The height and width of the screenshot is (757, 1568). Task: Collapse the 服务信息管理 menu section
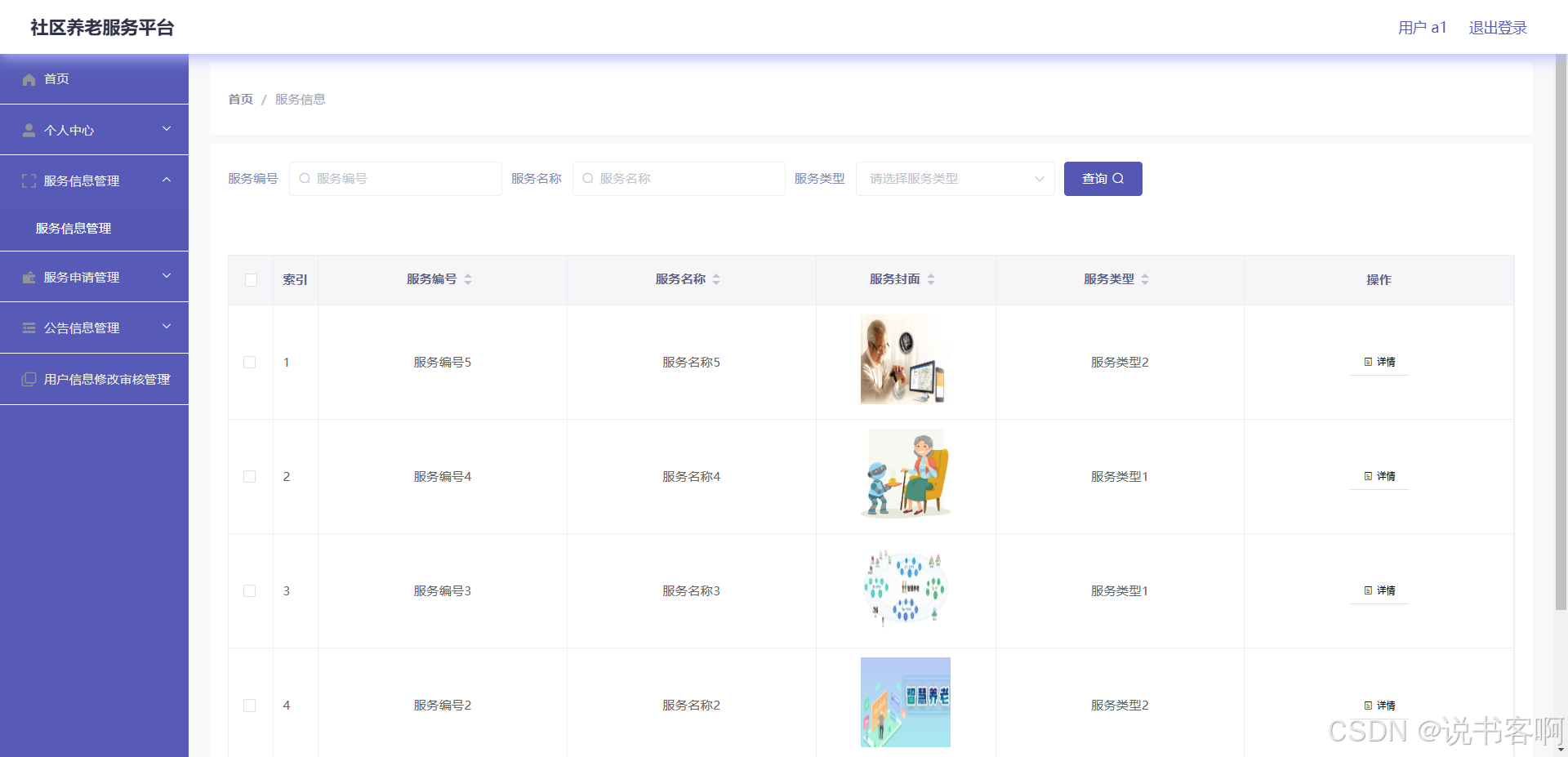[167, 180]
